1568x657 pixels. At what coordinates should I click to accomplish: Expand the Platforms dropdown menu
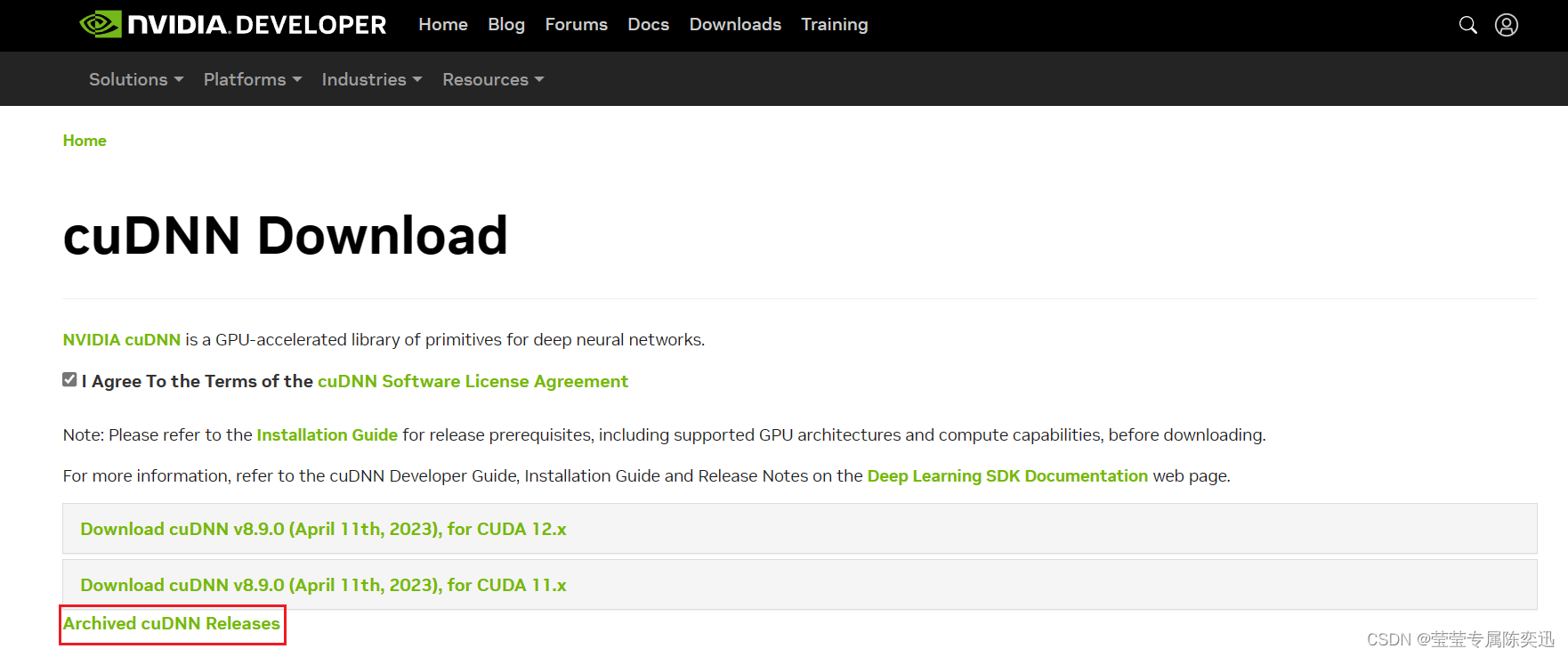point(253,79)
